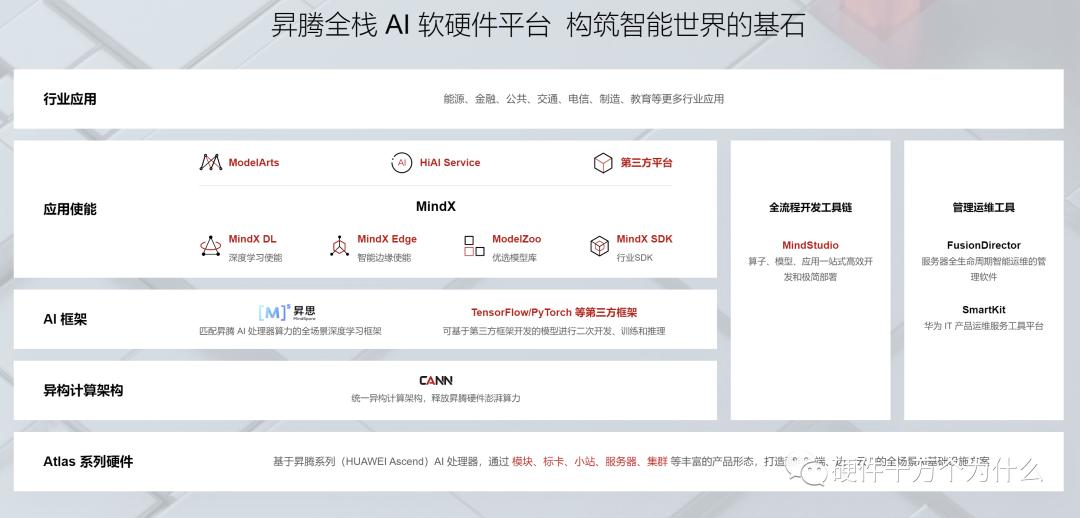Viewport: 1080px width, 518px height.
Task: Open the ModelArts link
Action: pos(253,163)
